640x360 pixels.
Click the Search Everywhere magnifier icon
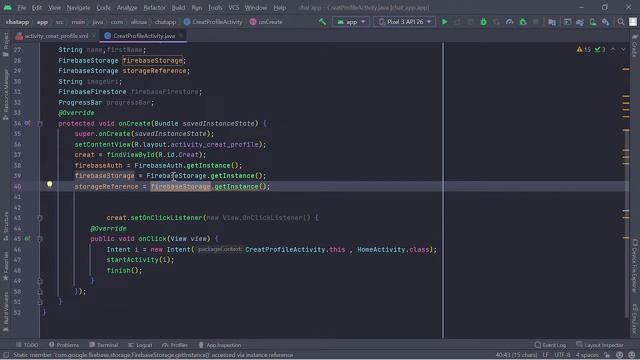tap(620, 22)
